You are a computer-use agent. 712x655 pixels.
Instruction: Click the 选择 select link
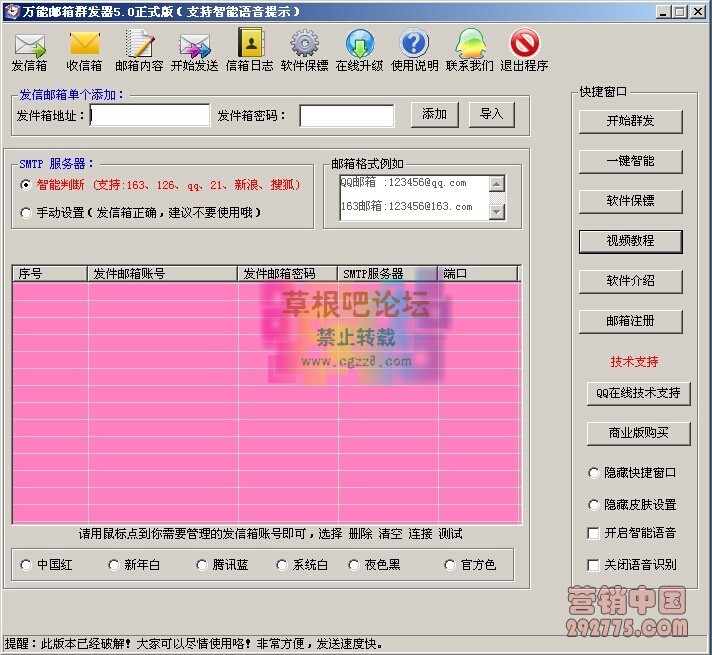(x=330, y=534)
